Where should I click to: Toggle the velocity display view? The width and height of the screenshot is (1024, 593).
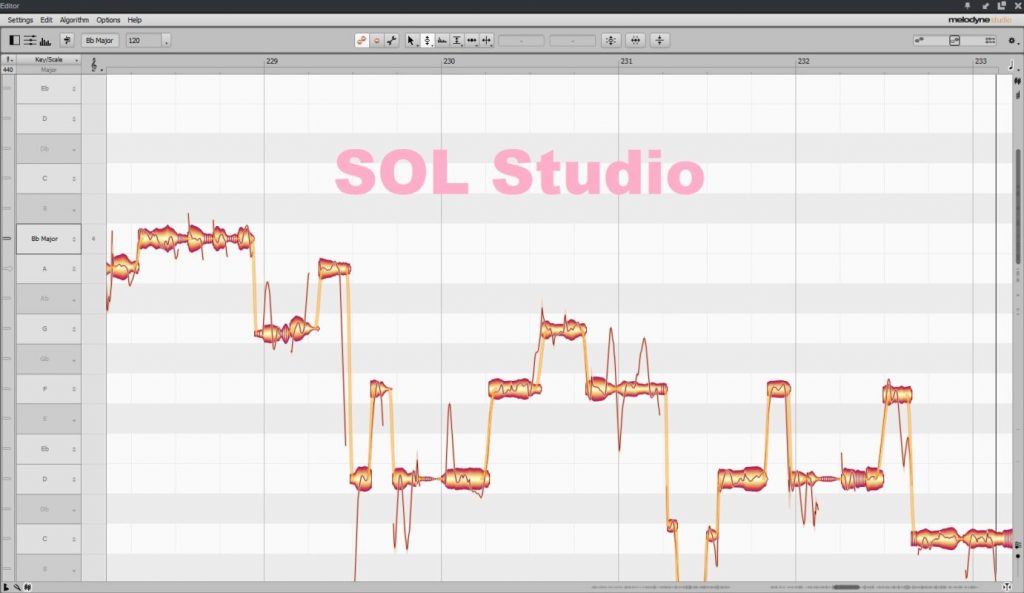(x=46, y=40)
